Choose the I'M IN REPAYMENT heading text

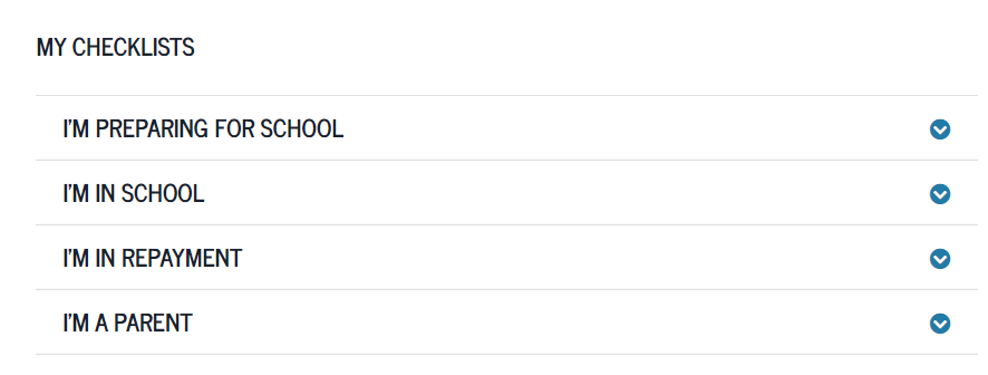[x=152, y=258]
